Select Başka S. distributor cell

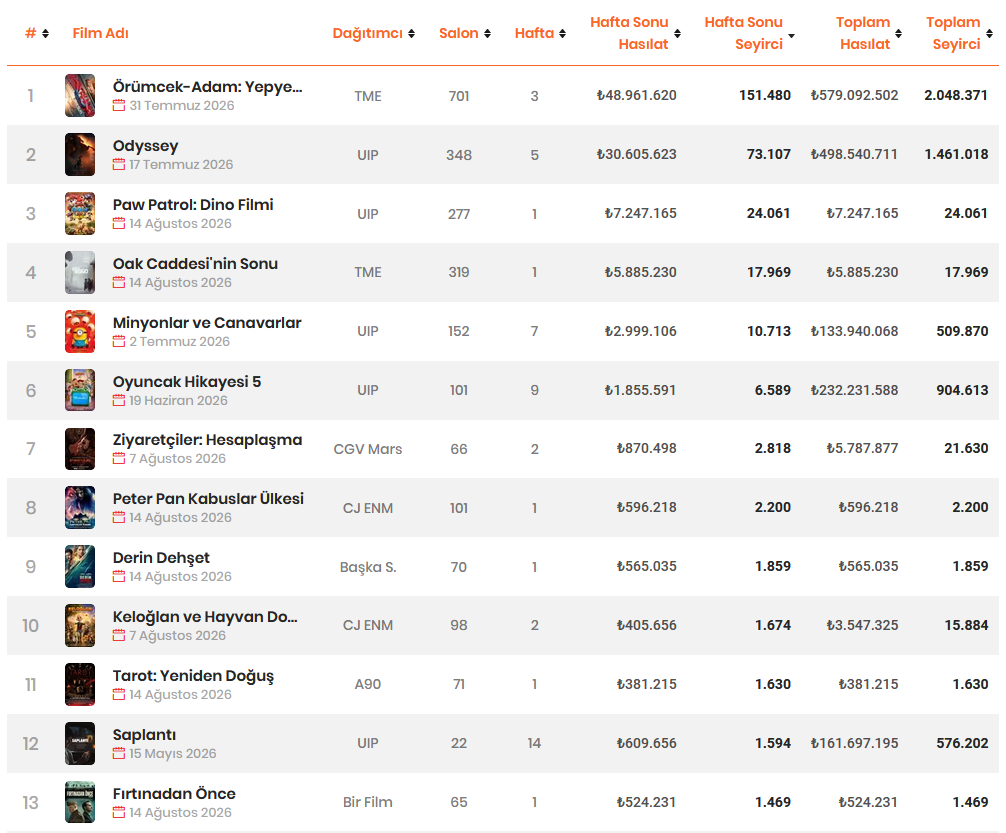368,567
